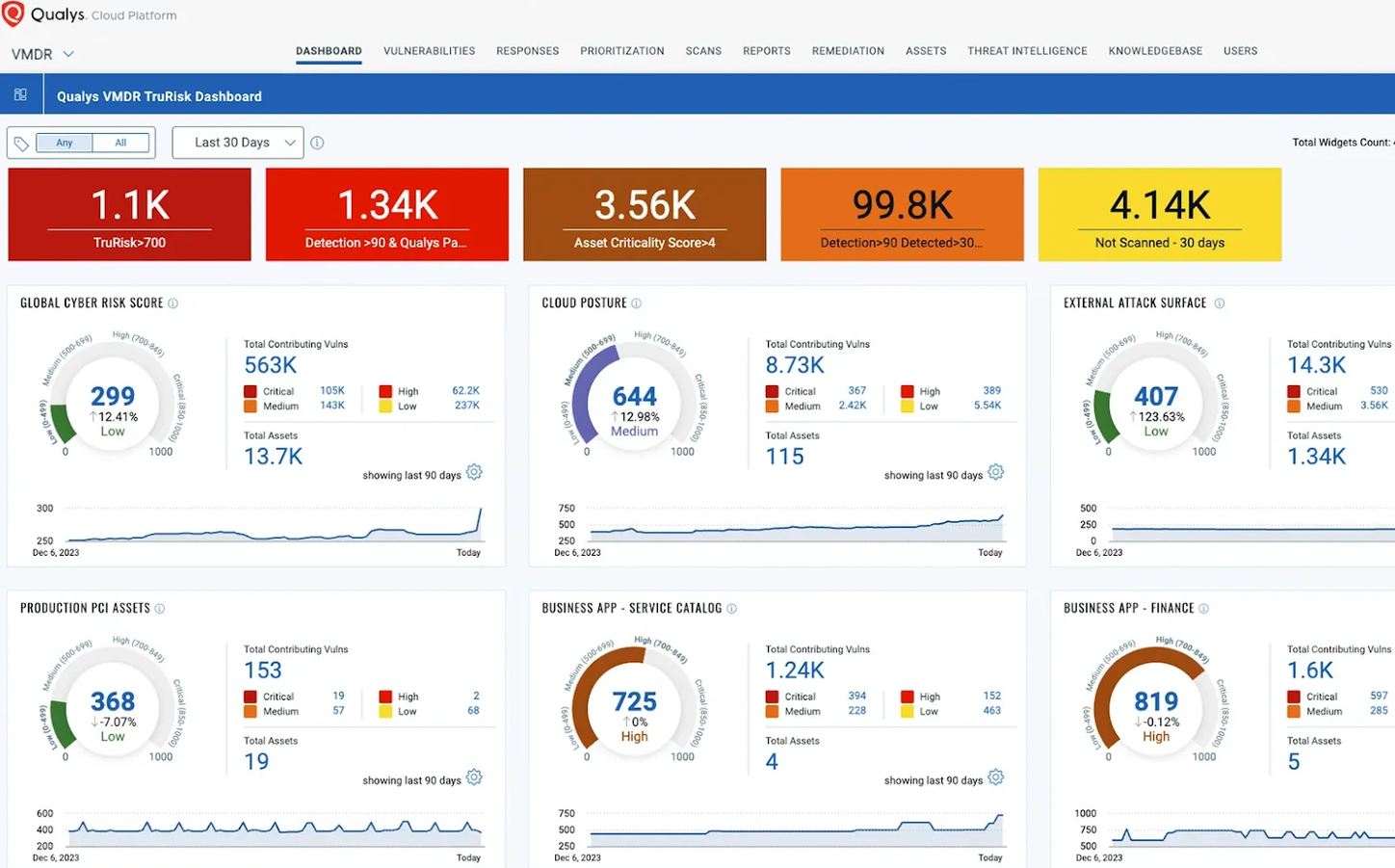This screenshot has width=1395, height=868.
Task: Click the 1.34K Detection >90 tile
Action: point(387,215)
